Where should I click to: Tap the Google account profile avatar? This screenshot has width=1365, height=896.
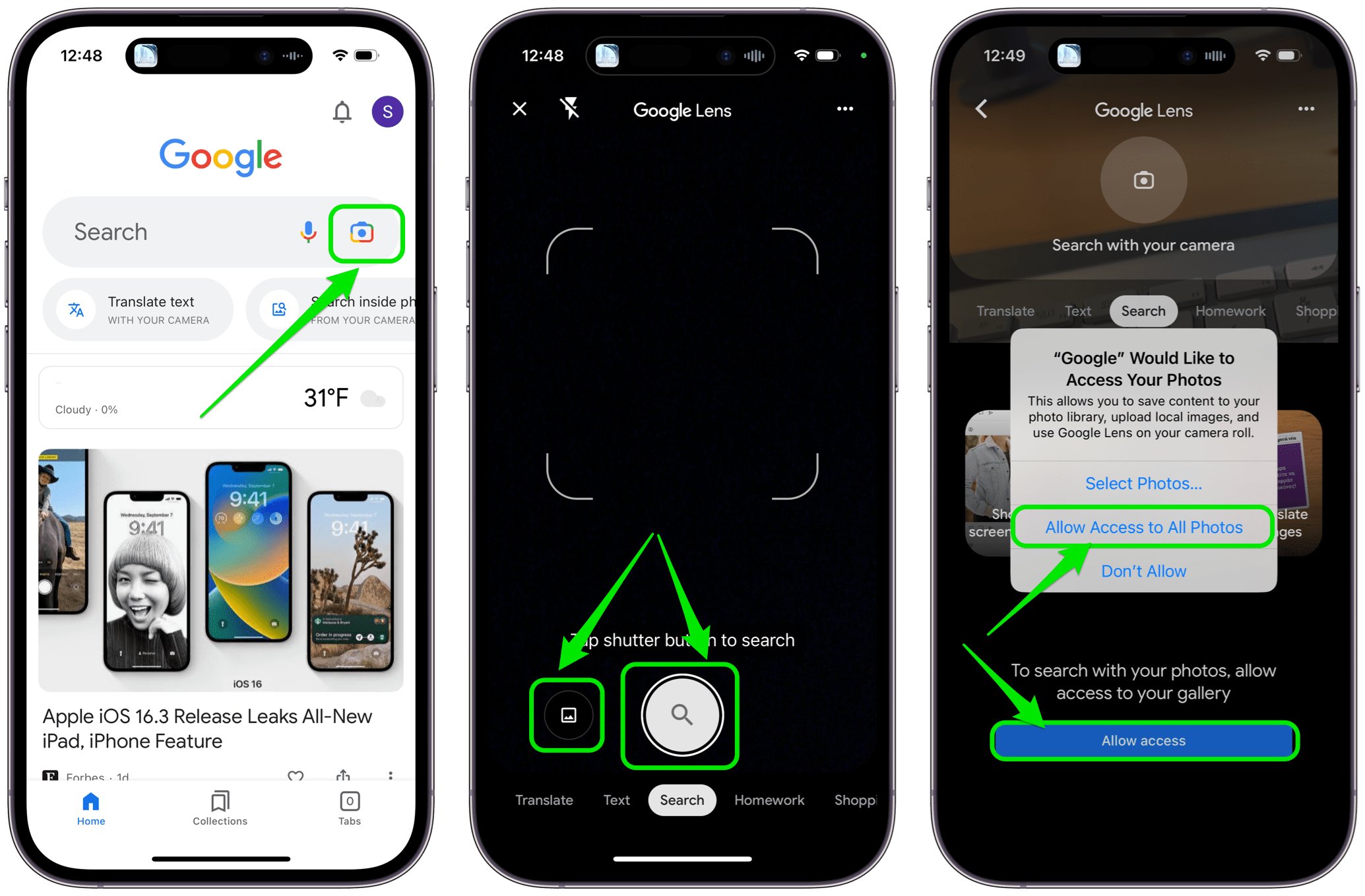391,112
